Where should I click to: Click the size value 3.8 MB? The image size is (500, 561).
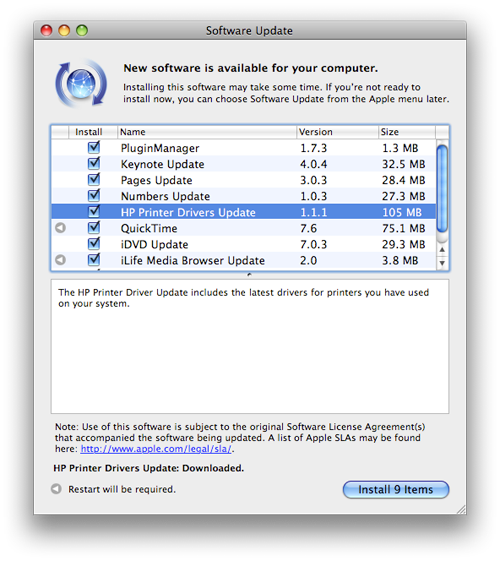pos(400,261)
